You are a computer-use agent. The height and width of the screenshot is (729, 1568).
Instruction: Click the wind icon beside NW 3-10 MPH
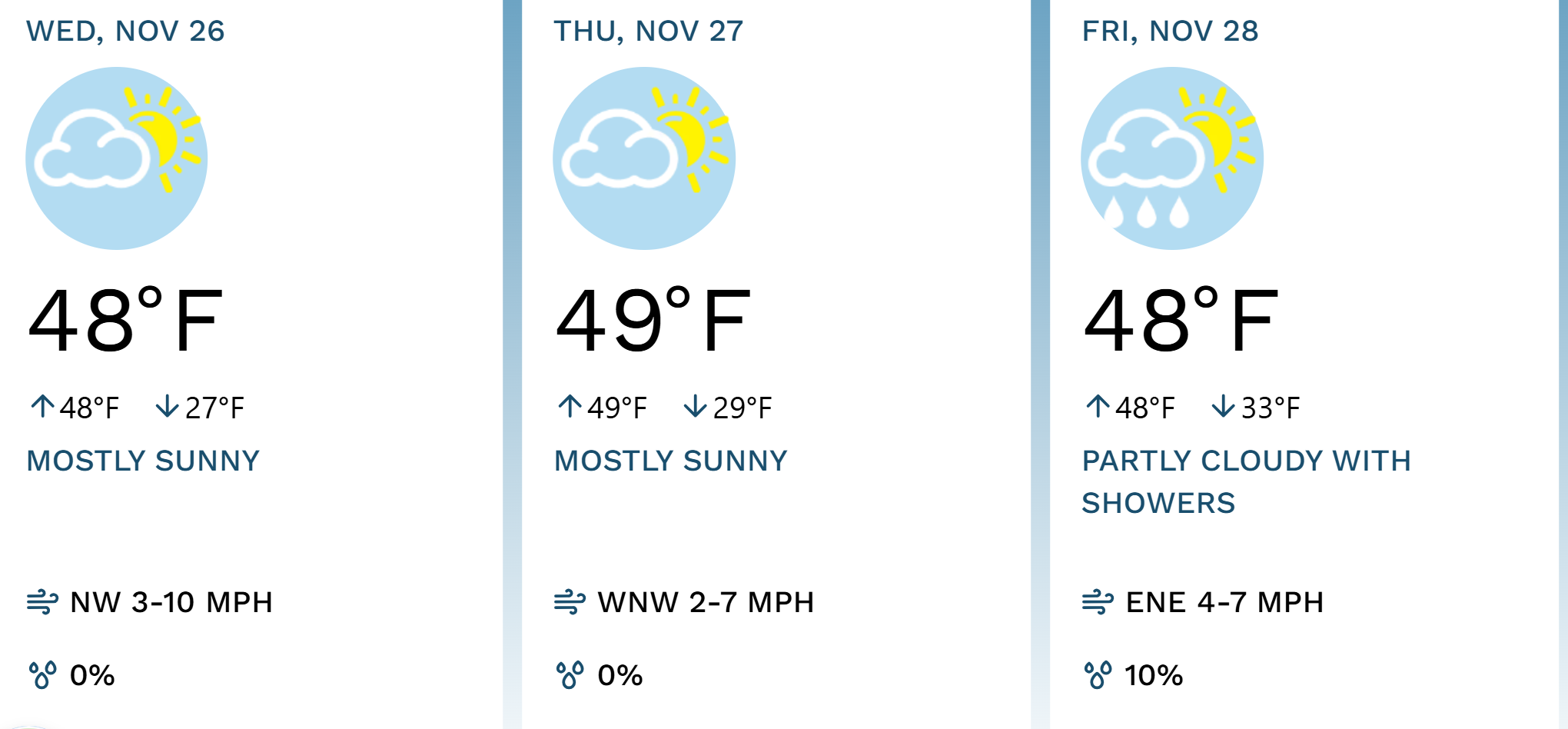(x=42, y=602)
